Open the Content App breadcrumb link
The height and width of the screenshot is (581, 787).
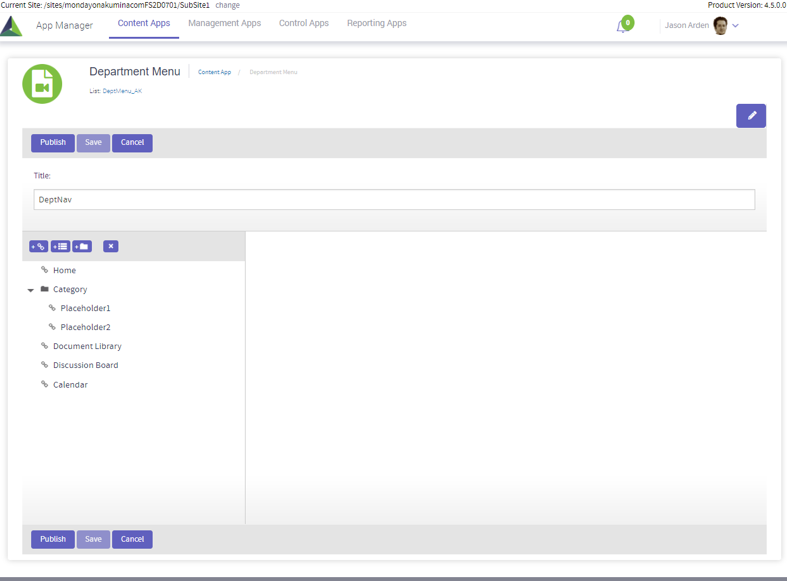tap(214, 72)
